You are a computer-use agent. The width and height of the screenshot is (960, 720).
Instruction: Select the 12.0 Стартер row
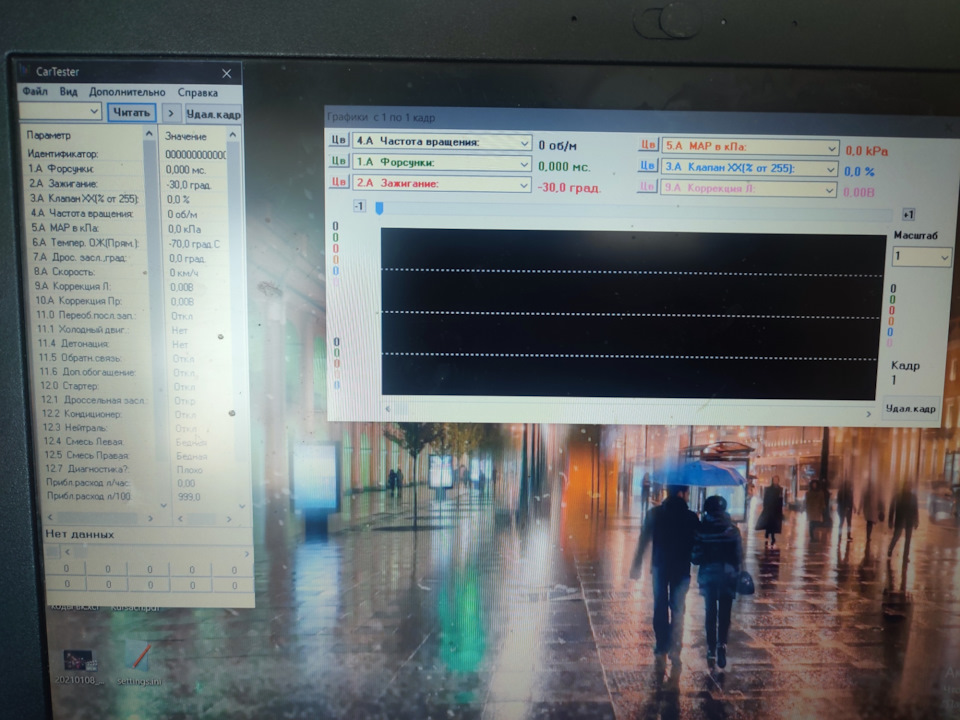(69, 386)
